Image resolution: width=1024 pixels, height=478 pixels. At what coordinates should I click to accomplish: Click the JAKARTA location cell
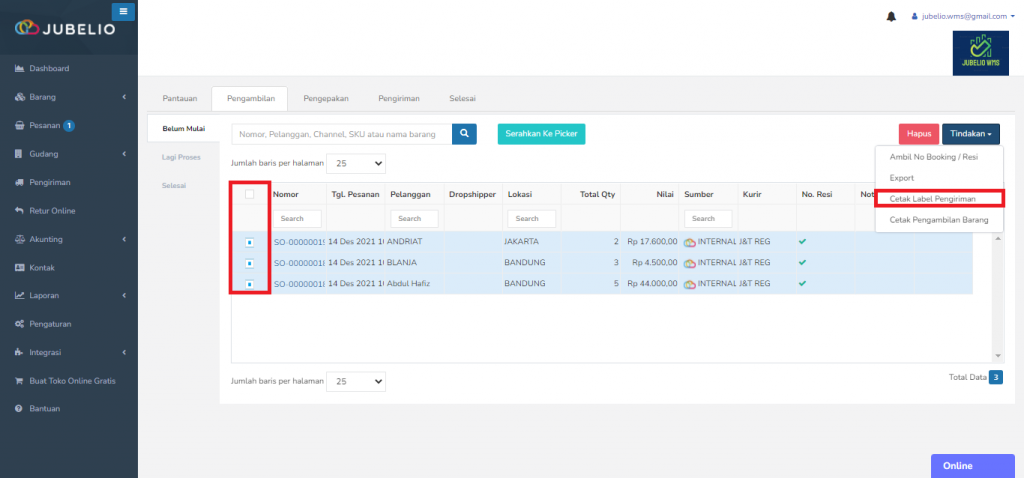coord(521,242)
